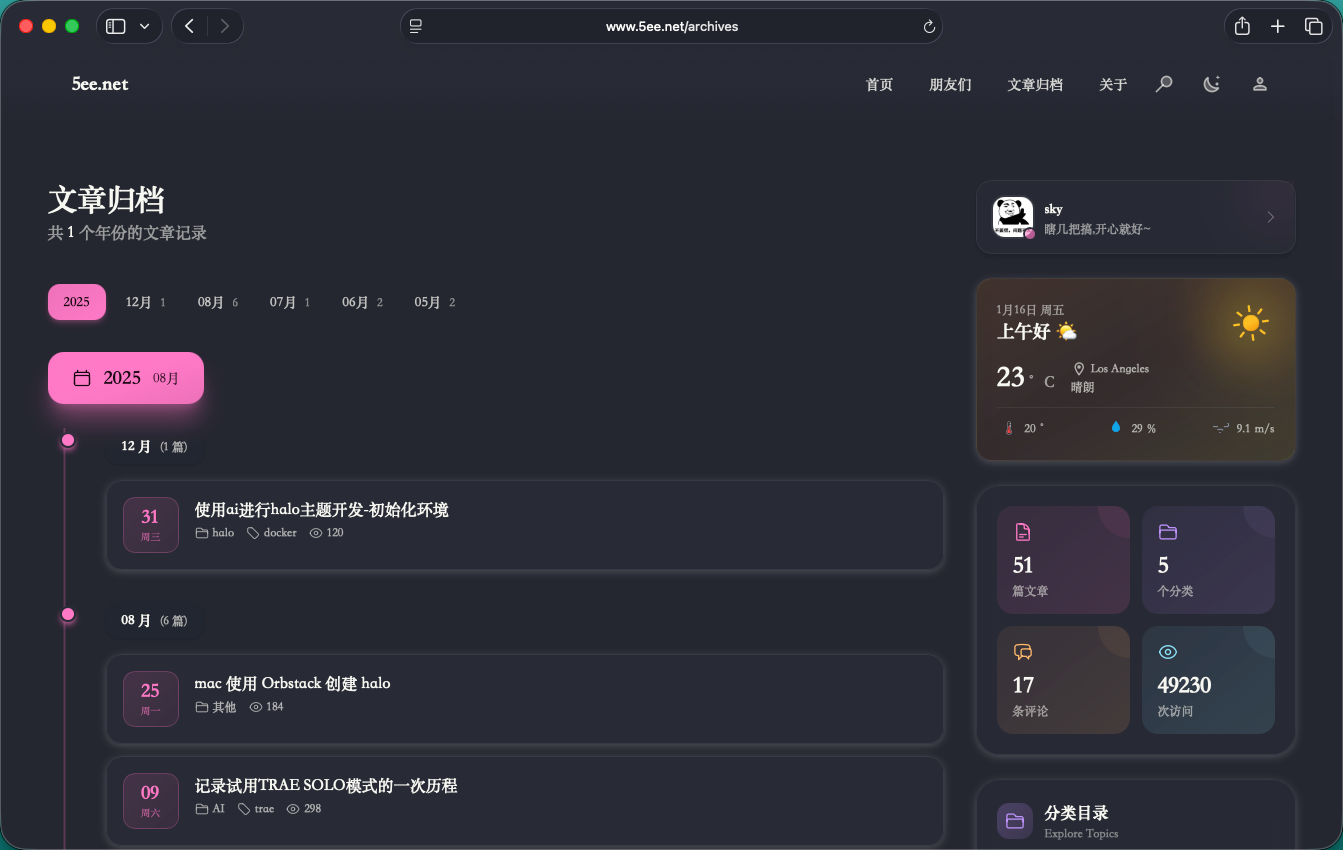Open the site search magnifier icon
1343x850 pixels.
(x=1164, y=84)
